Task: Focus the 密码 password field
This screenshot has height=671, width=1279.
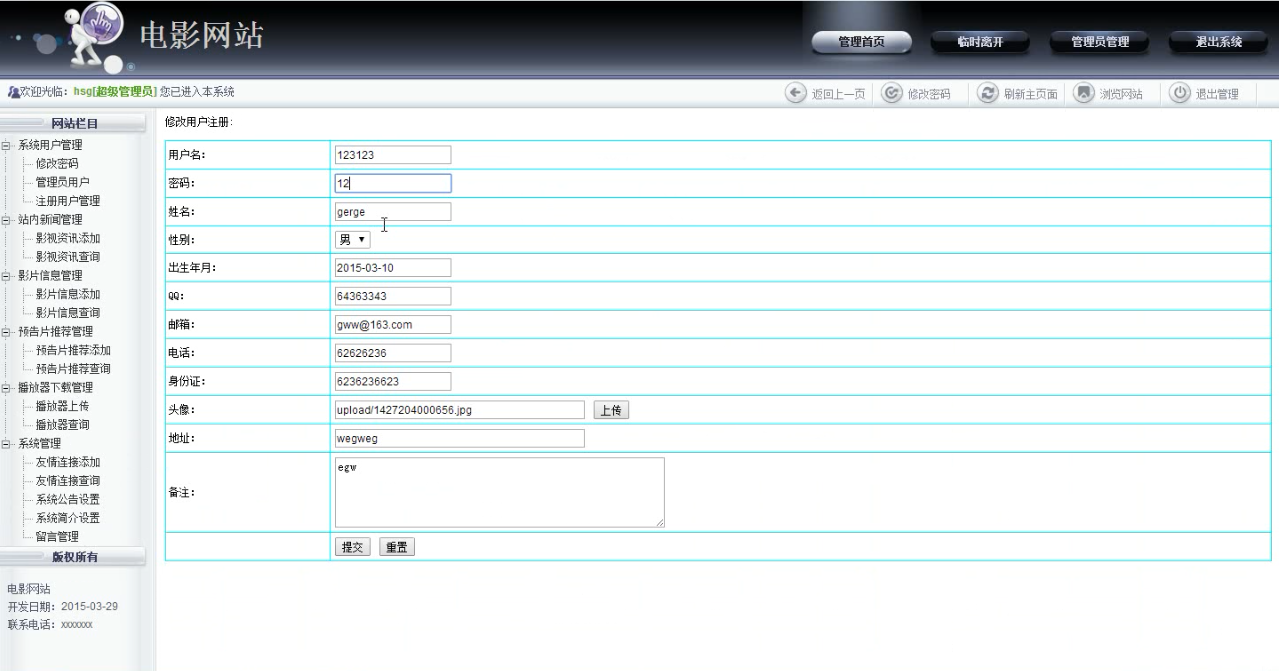Action: click(x=393, y=183)
